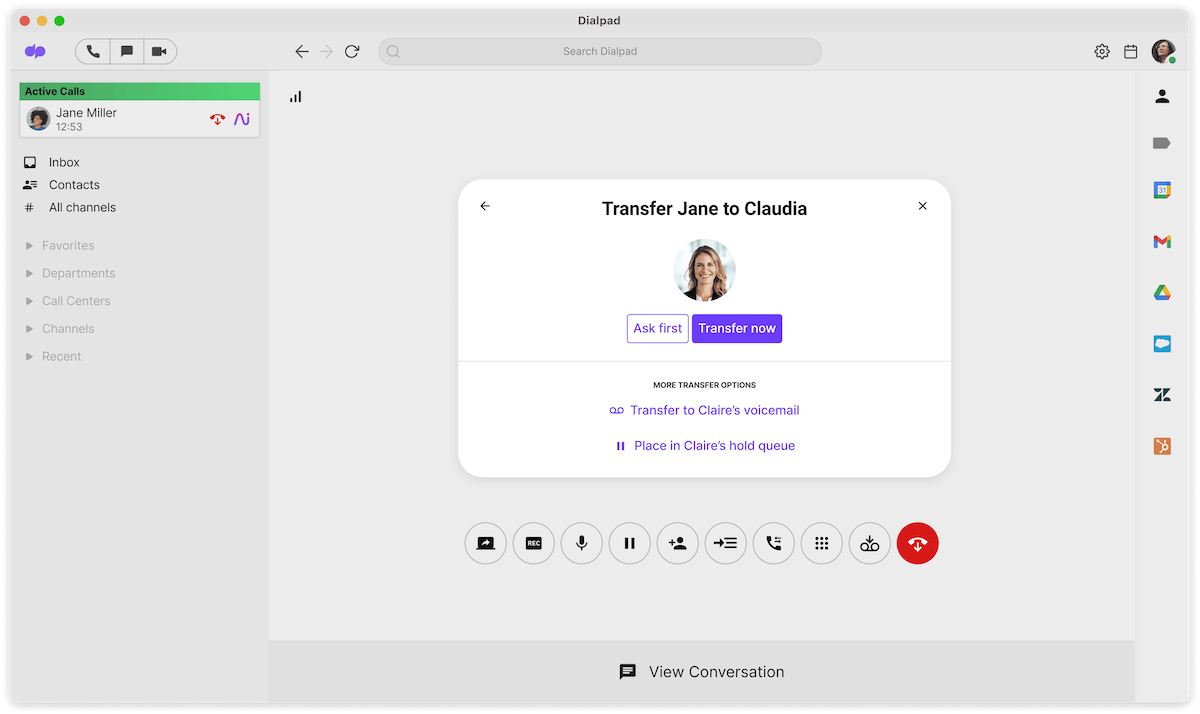Open the screen share control
Viewport: 1200px width, 714px height.
click(x=485, y=543)
